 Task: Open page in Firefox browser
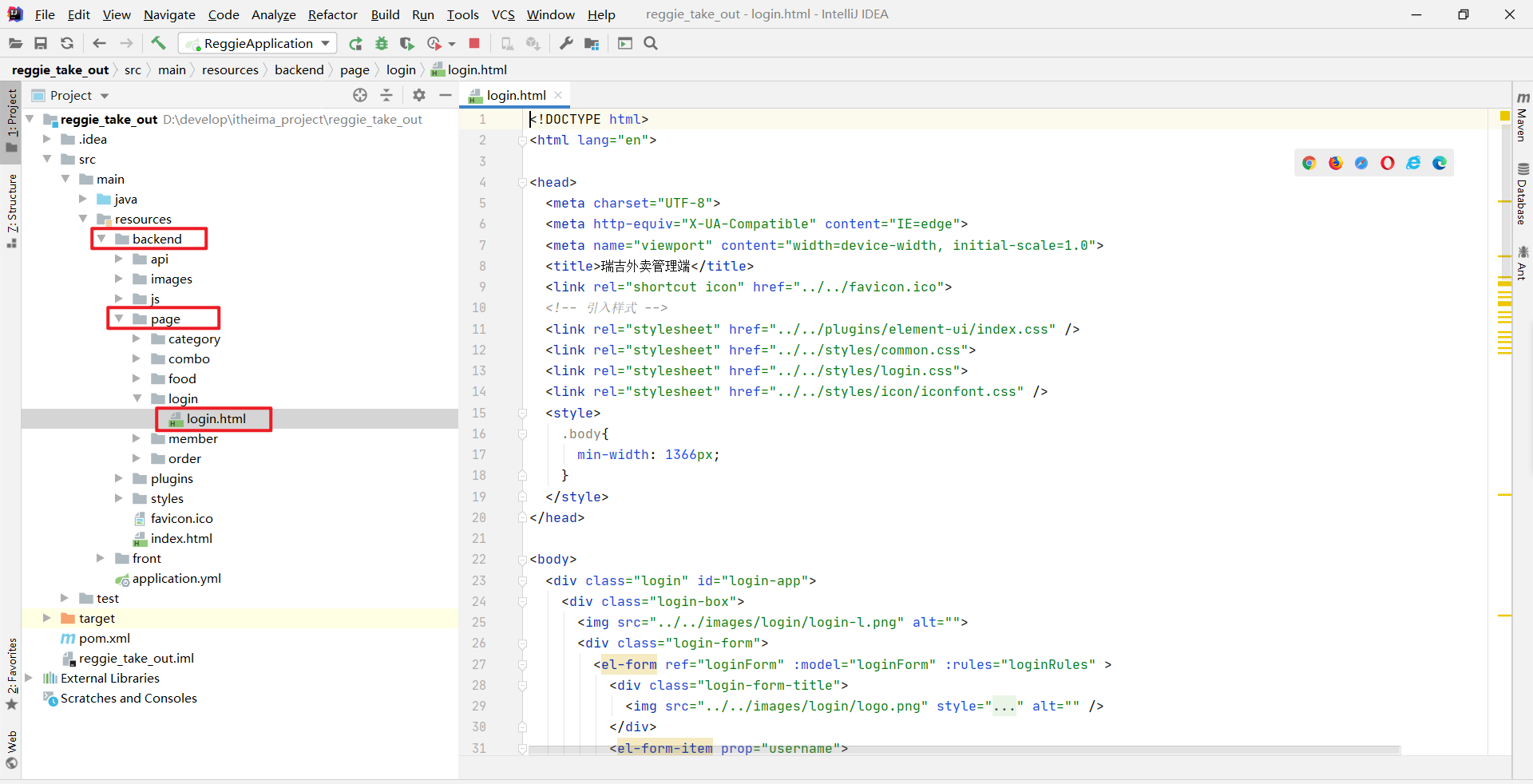[x=1336, y=163]
